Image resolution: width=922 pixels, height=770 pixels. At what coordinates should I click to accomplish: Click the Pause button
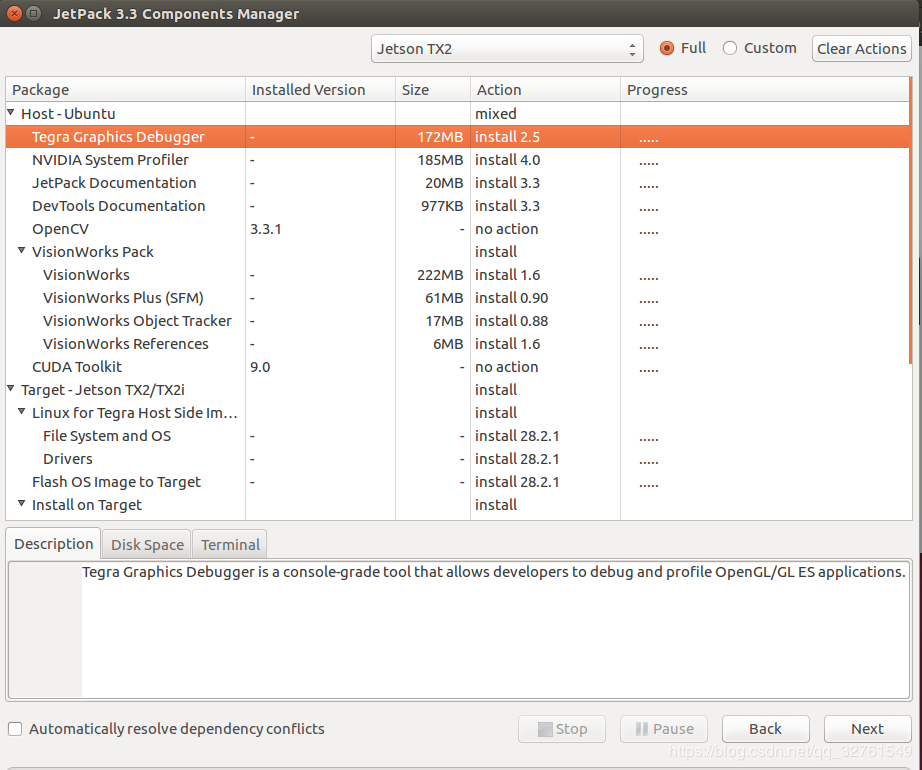tap(664, 729)
